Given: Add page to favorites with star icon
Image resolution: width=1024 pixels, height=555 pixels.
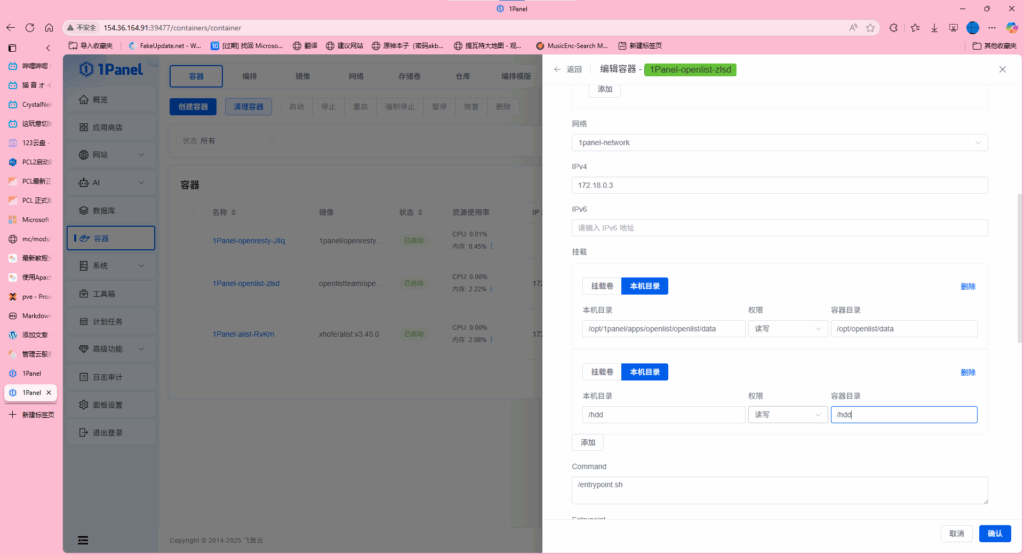Looking at the screenshot, I should (871, 27).
